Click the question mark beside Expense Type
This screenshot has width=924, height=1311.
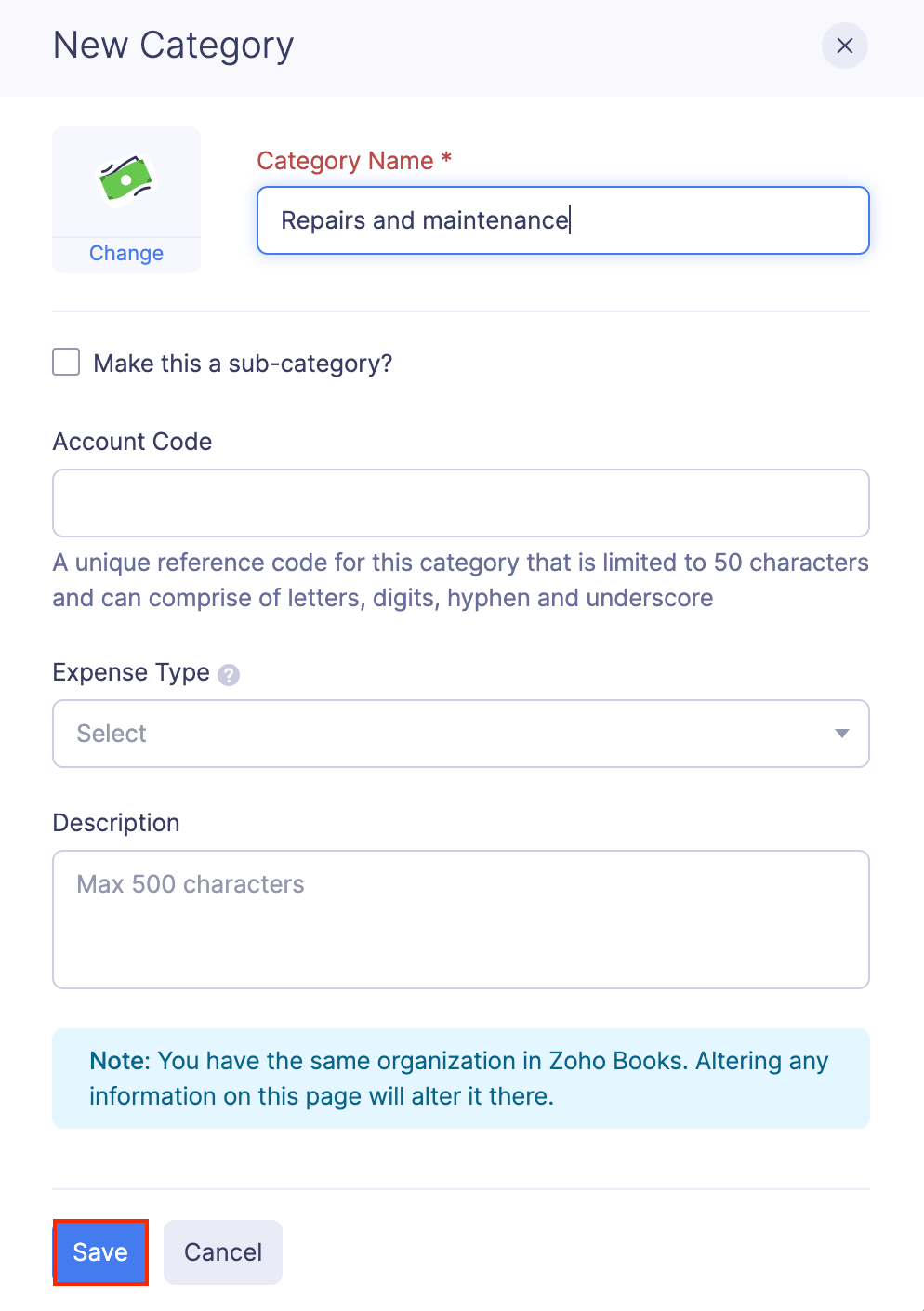[x=229, y=673]
